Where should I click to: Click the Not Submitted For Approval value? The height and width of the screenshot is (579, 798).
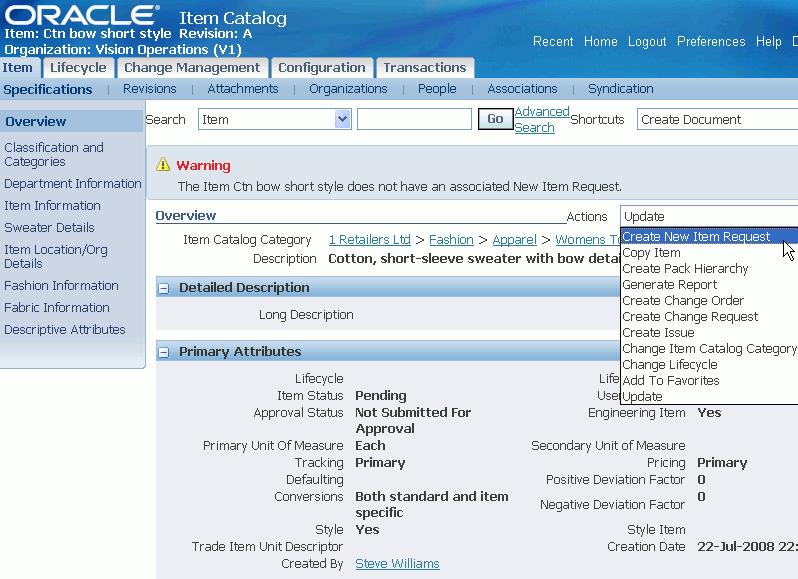(x=413, y=420)
